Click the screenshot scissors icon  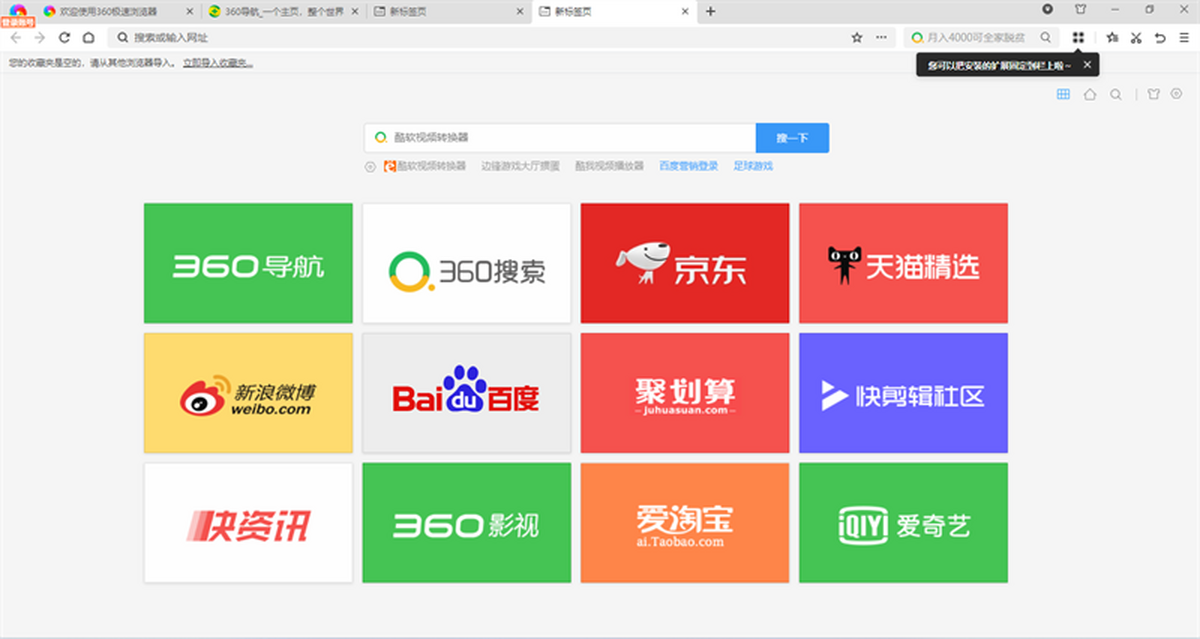tap(1136, 37)
